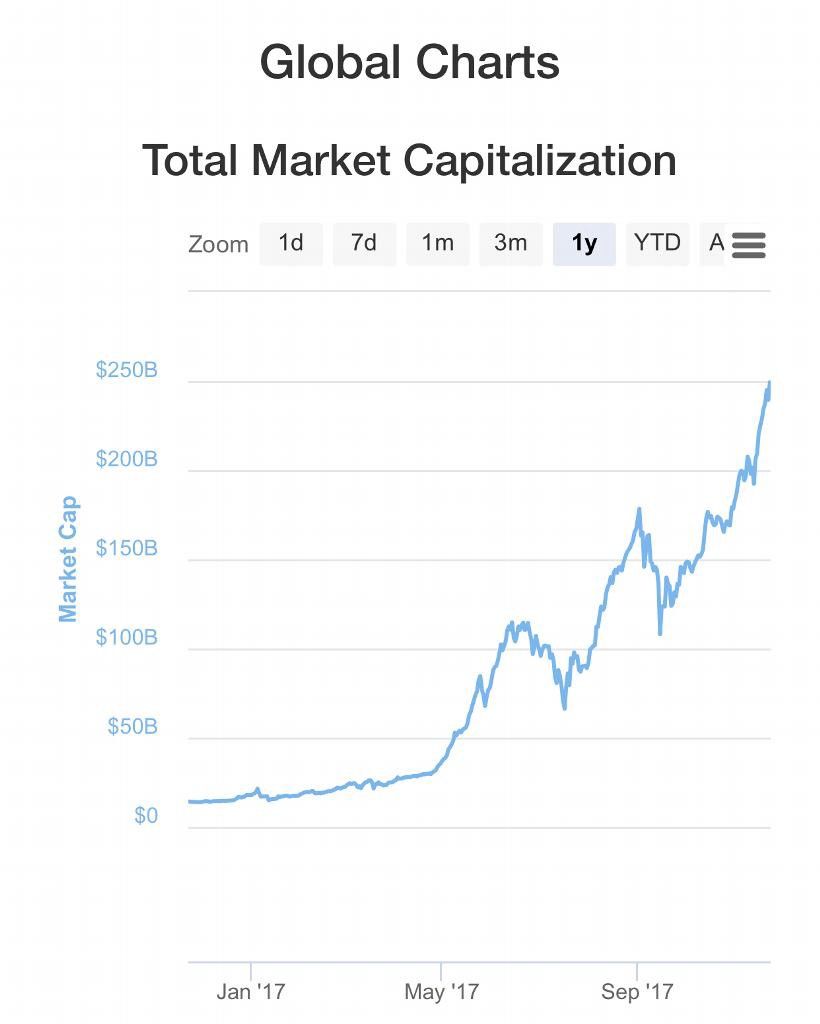Click the Sep '17 date label
This screenshot has width=820, height=1024.
(637, 992)
